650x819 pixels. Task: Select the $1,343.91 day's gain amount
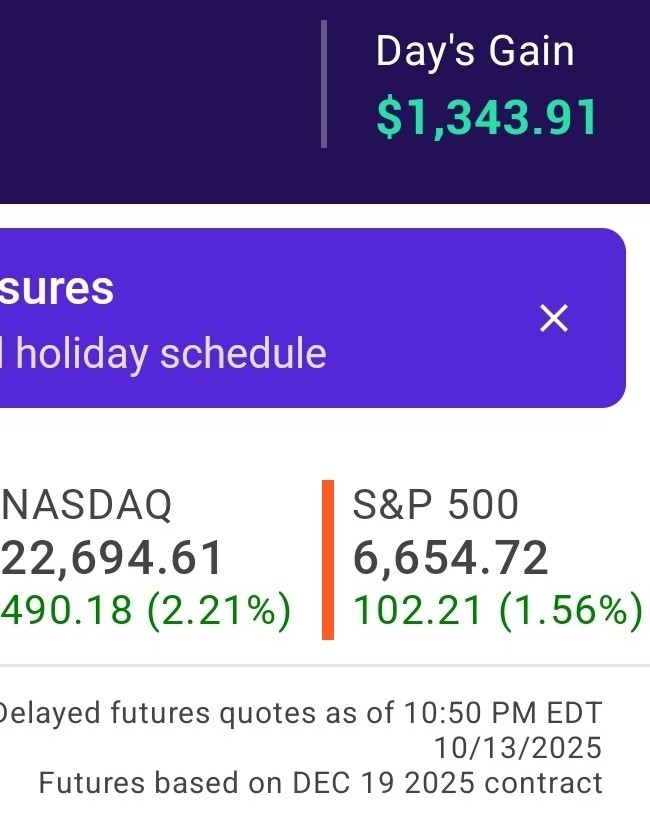pos(486,117)
